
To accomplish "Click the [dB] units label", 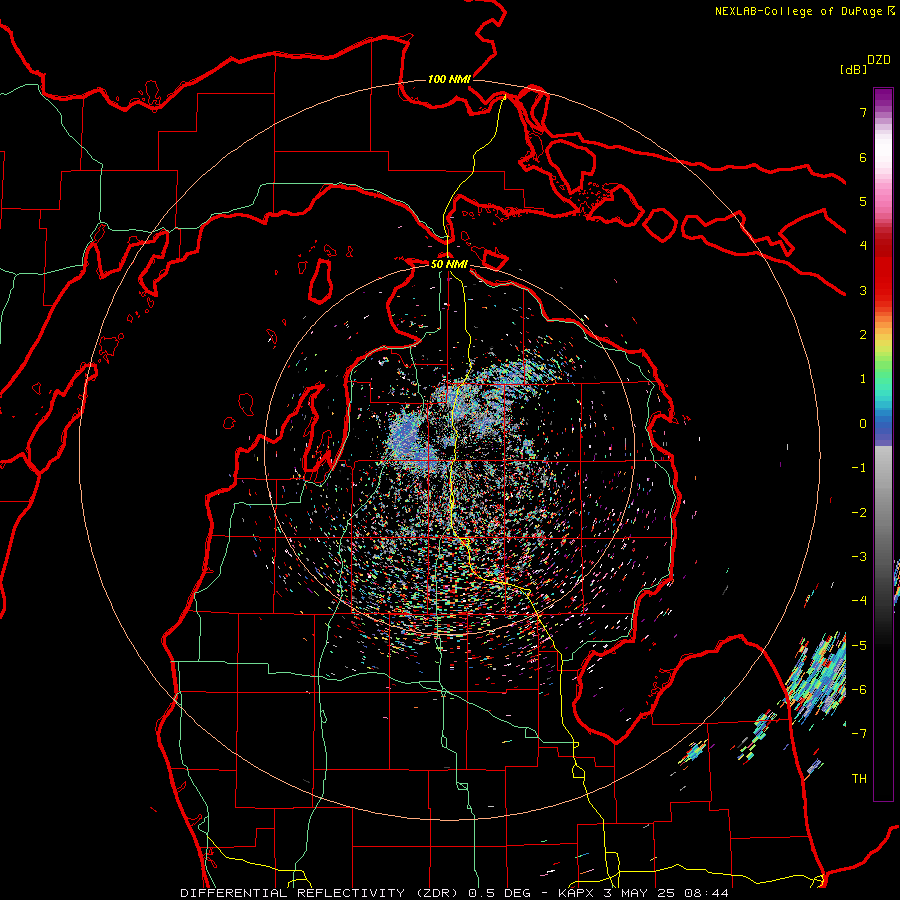I will [x=853, y=69].
